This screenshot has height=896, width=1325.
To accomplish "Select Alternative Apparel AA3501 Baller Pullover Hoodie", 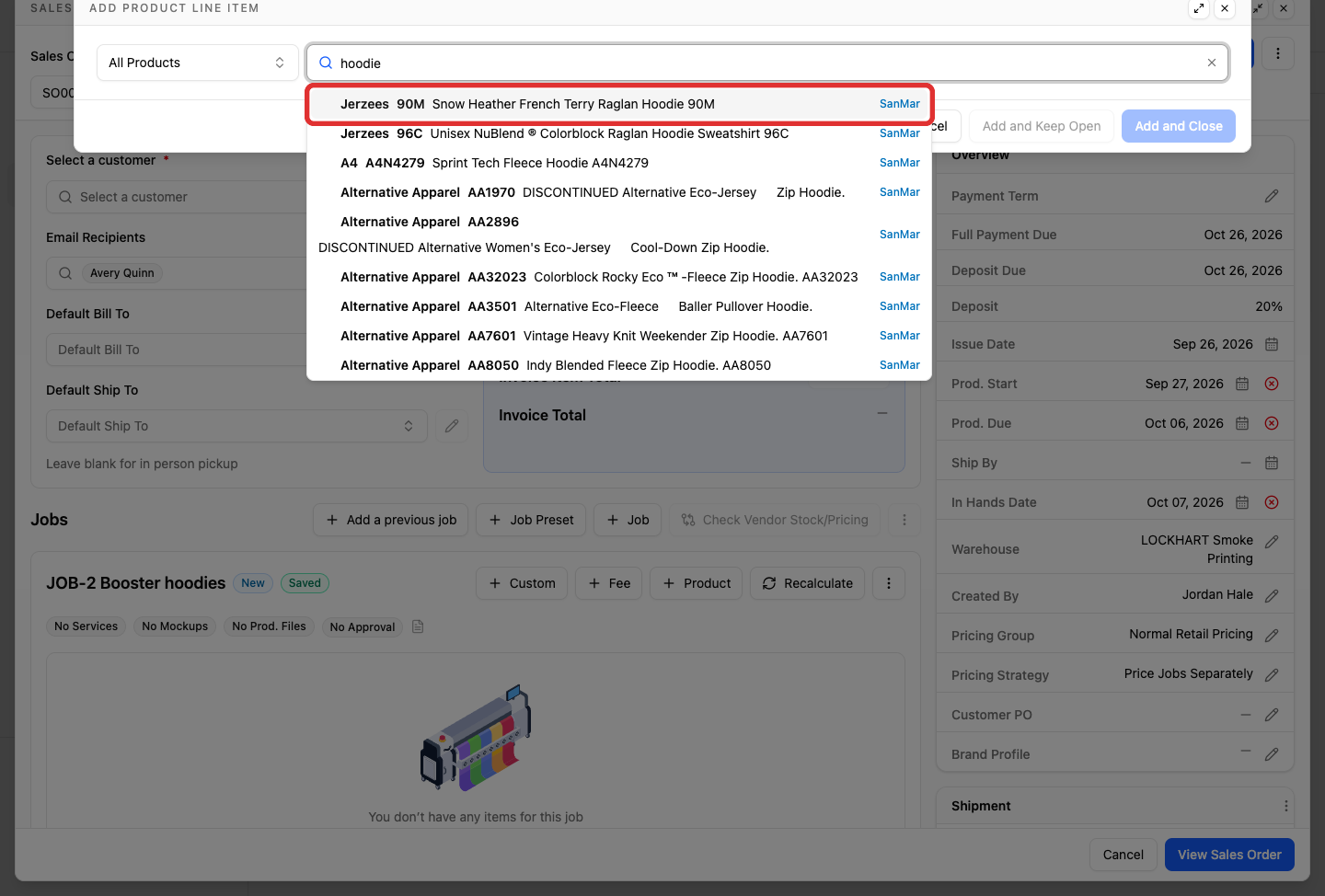I will (619, 306).
